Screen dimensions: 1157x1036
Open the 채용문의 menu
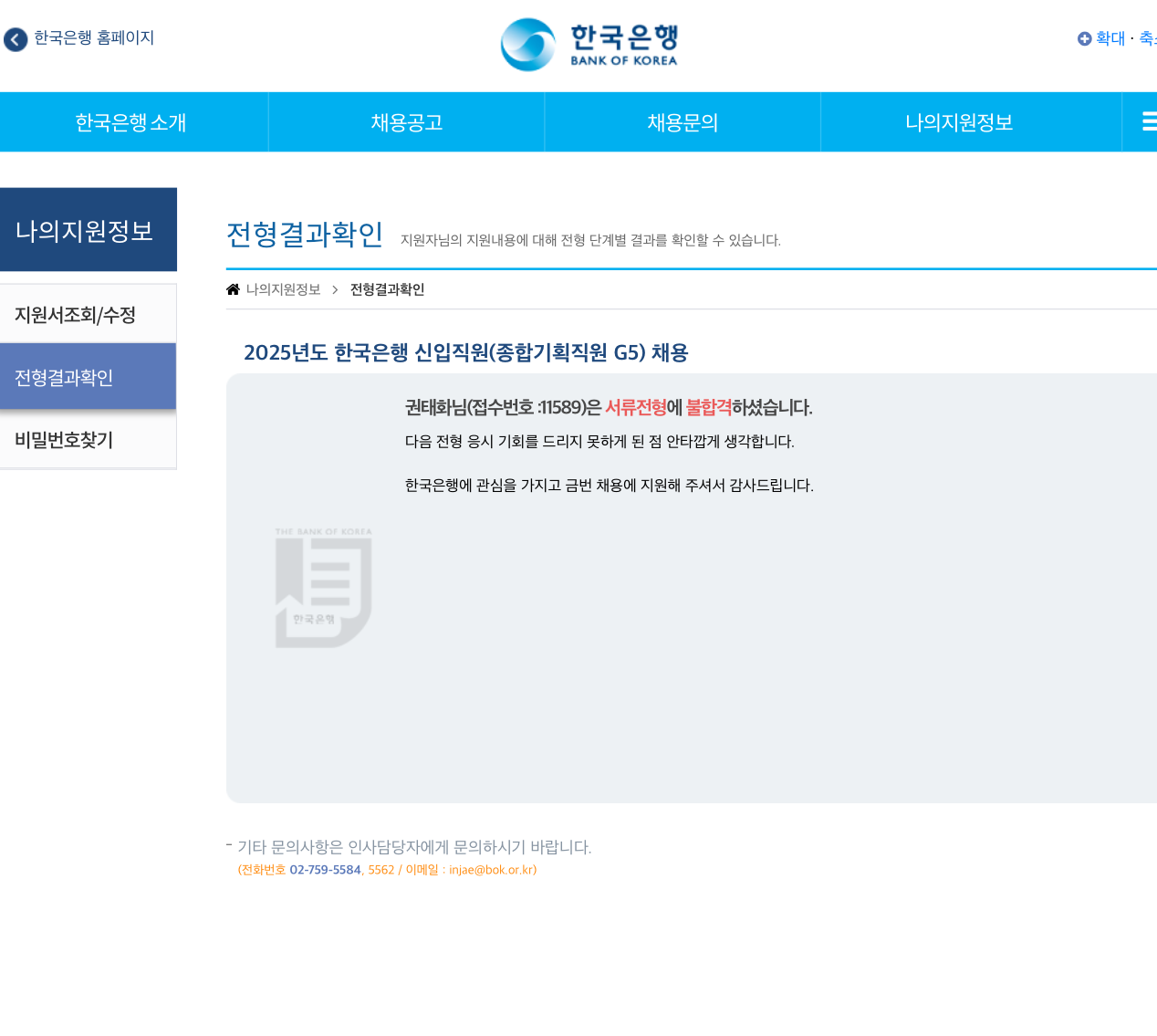click(683, 122)
